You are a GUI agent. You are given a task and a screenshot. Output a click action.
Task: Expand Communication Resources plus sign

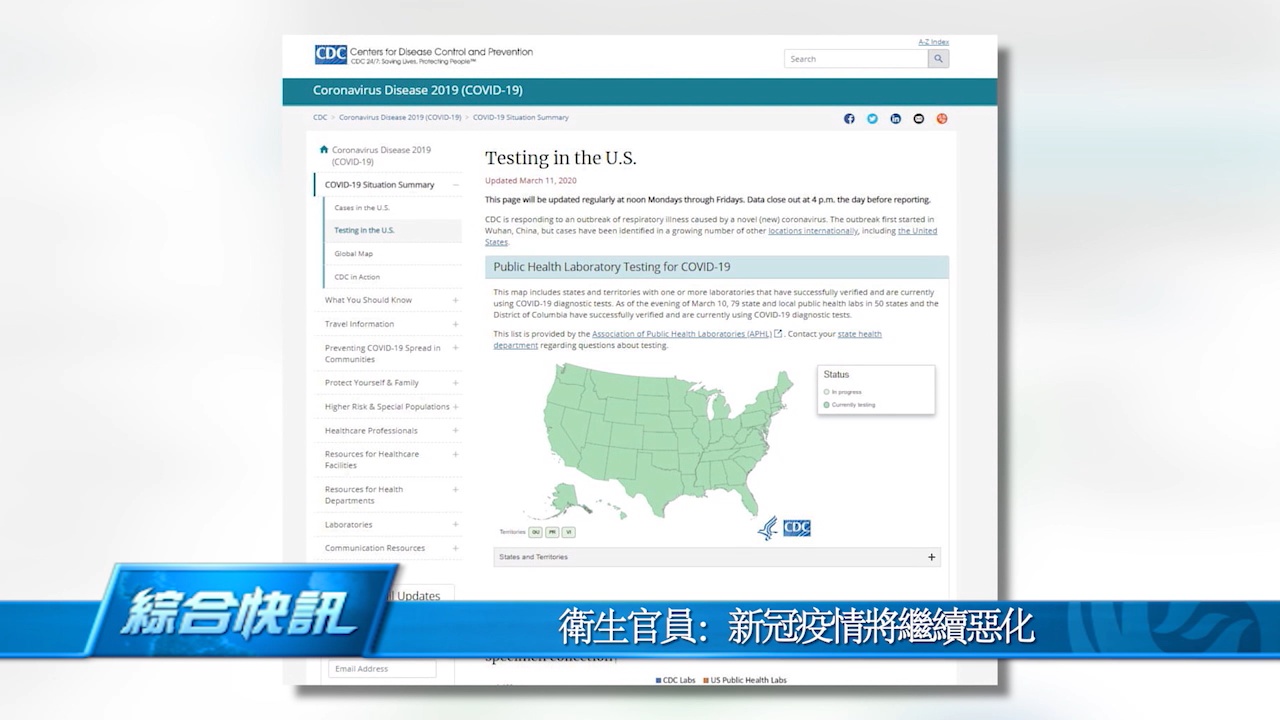click(x=456, y=548)
